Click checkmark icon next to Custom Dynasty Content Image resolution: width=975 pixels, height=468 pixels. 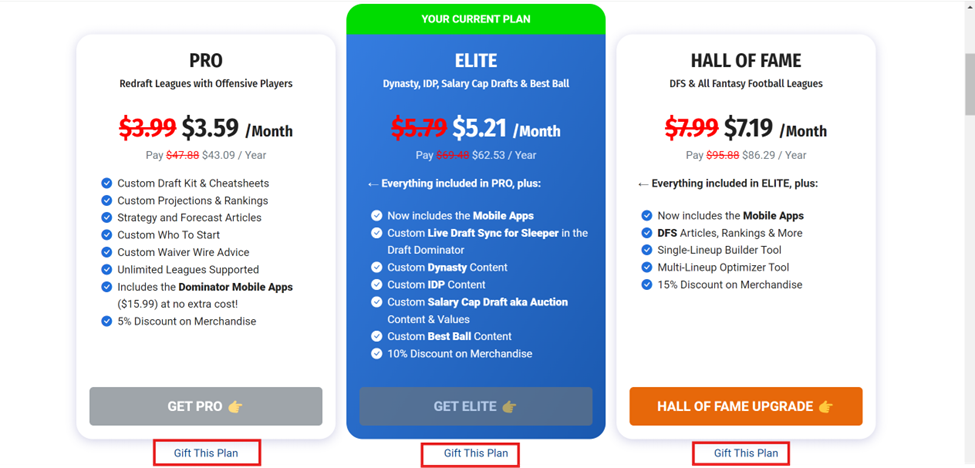click(x=376, y=267)
